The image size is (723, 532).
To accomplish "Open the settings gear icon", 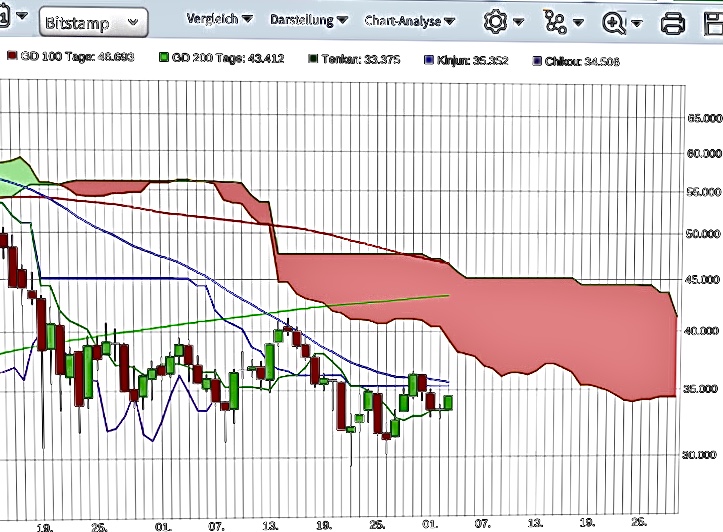I will (494, 21).
